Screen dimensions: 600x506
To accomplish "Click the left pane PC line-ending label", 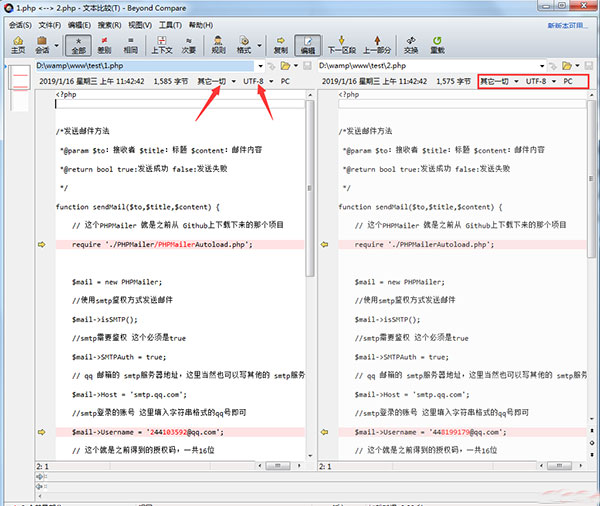I will [x=285, y=81].
